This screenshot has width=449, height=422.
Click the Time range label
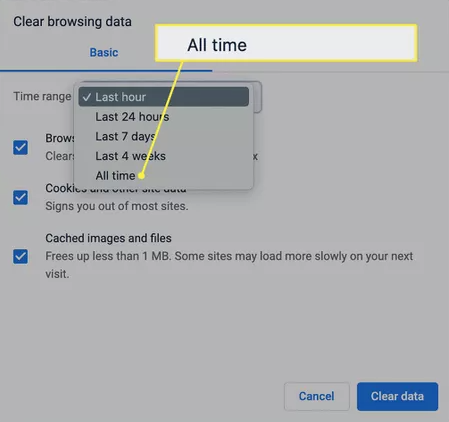click(x=42, y=96)
